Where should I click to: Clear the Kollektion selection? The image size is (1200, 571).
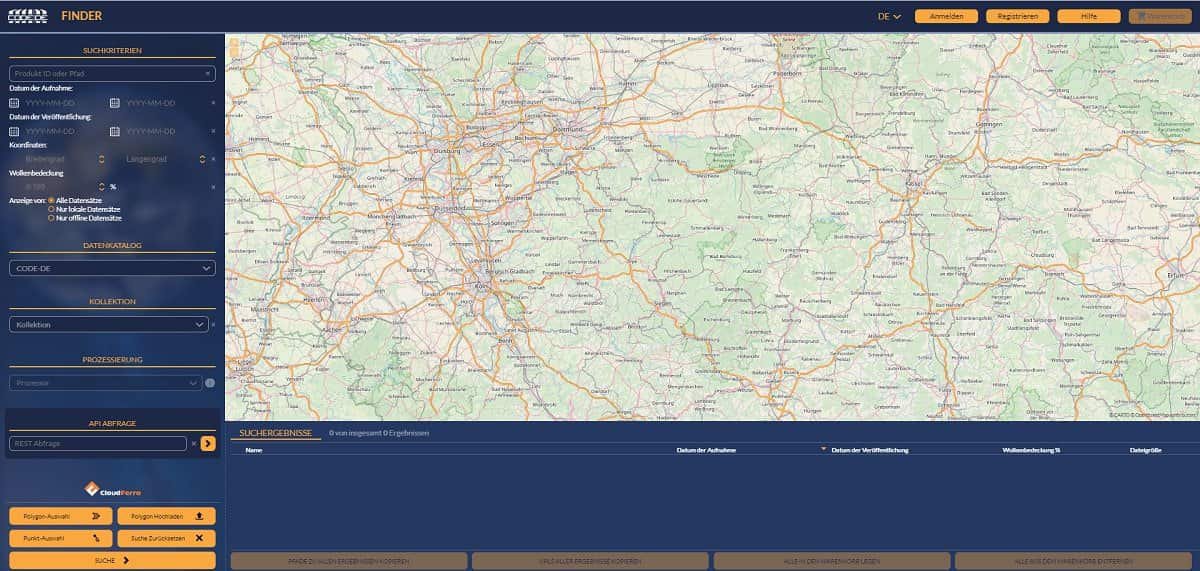tap(212, 325)
